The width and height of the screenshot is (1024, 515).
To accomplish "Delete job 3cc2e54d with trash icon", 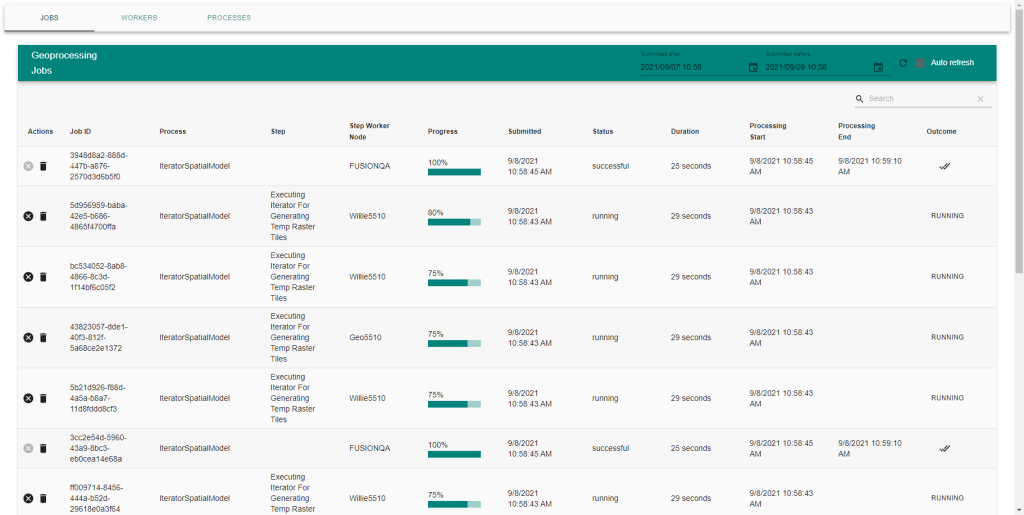I will tap(43, 449).
